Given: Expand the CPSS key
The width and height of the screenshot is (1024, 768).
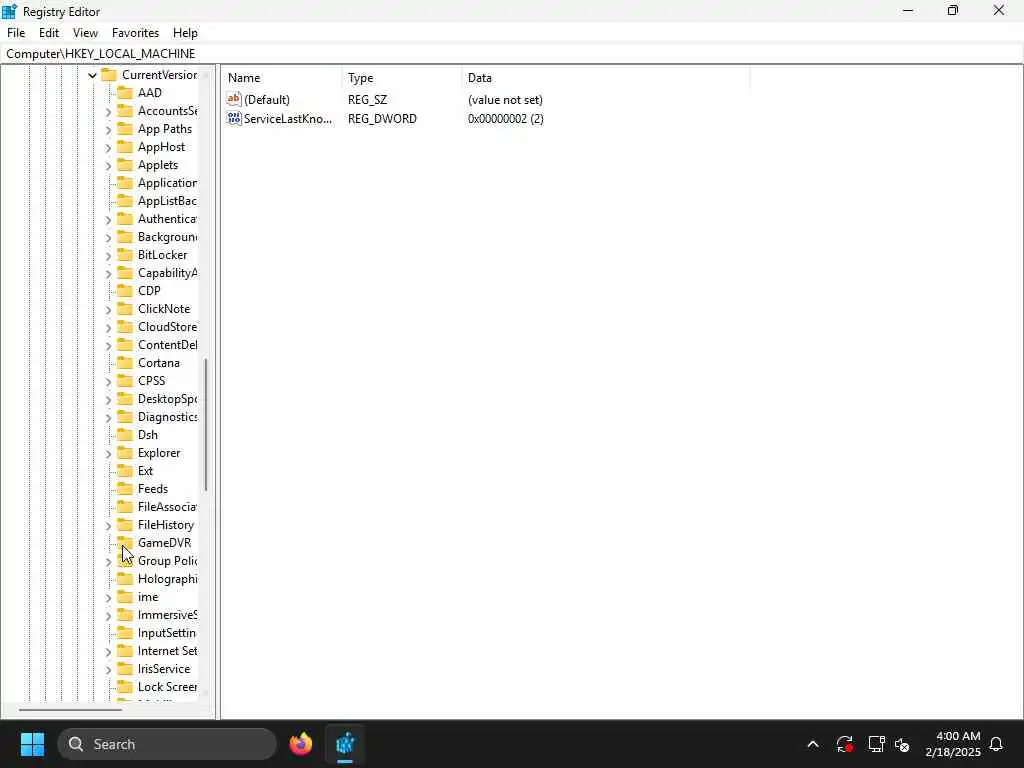Looking at the screenshot, I should point(108,381).
